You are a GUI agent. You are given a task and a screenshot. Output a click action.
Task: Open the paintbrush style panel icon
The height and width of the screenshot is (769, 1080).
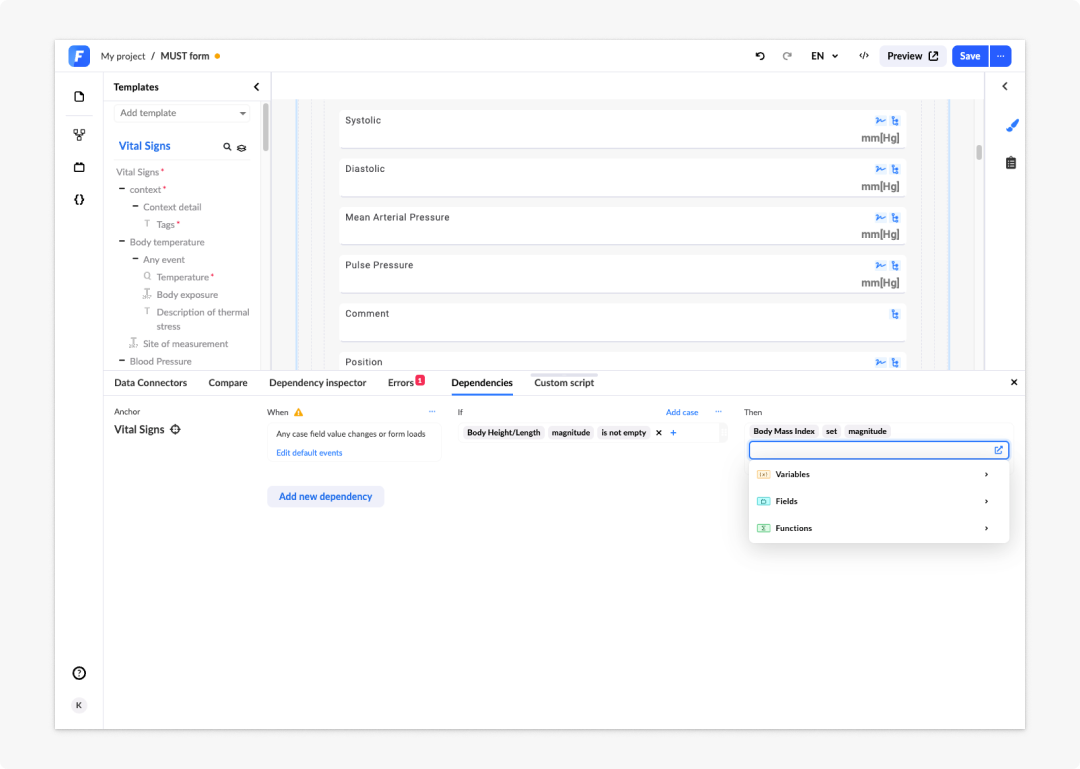click(x=1011, y=125)
